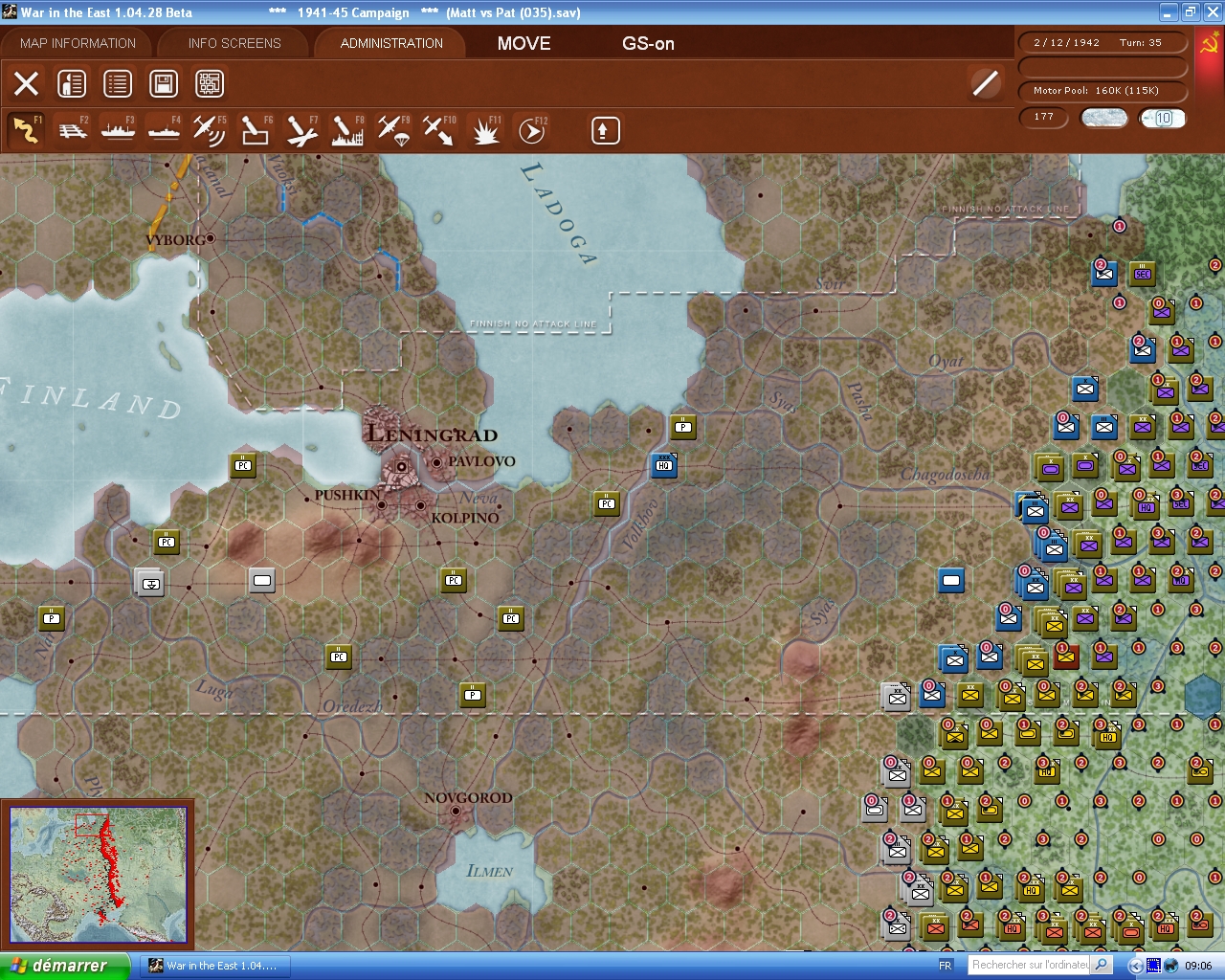This screenshot has height=980, width=1225.
Task: Choose F6 Bomb unit mode
Action: coord(256,130)
